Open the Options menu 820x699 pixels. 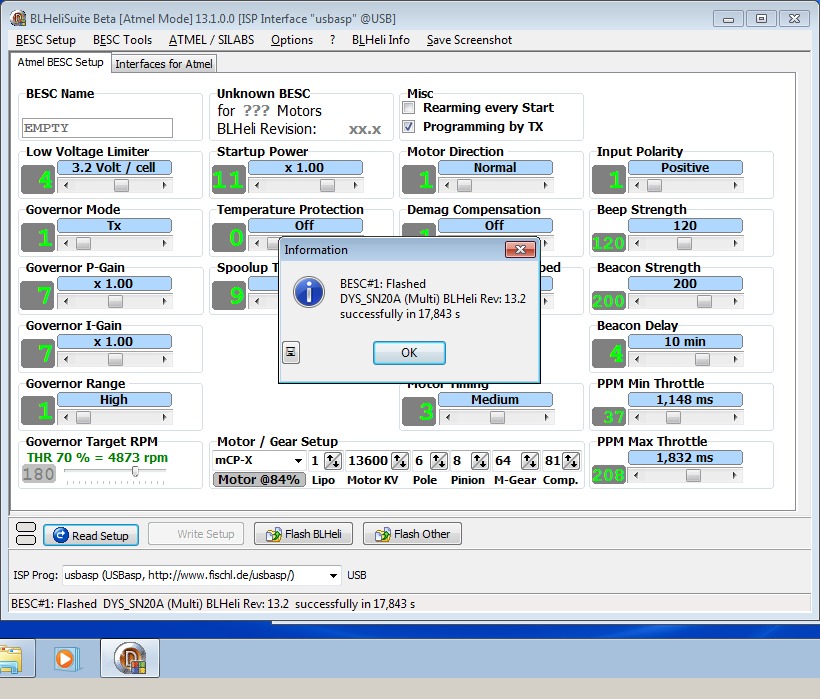[x=292, y=40]
